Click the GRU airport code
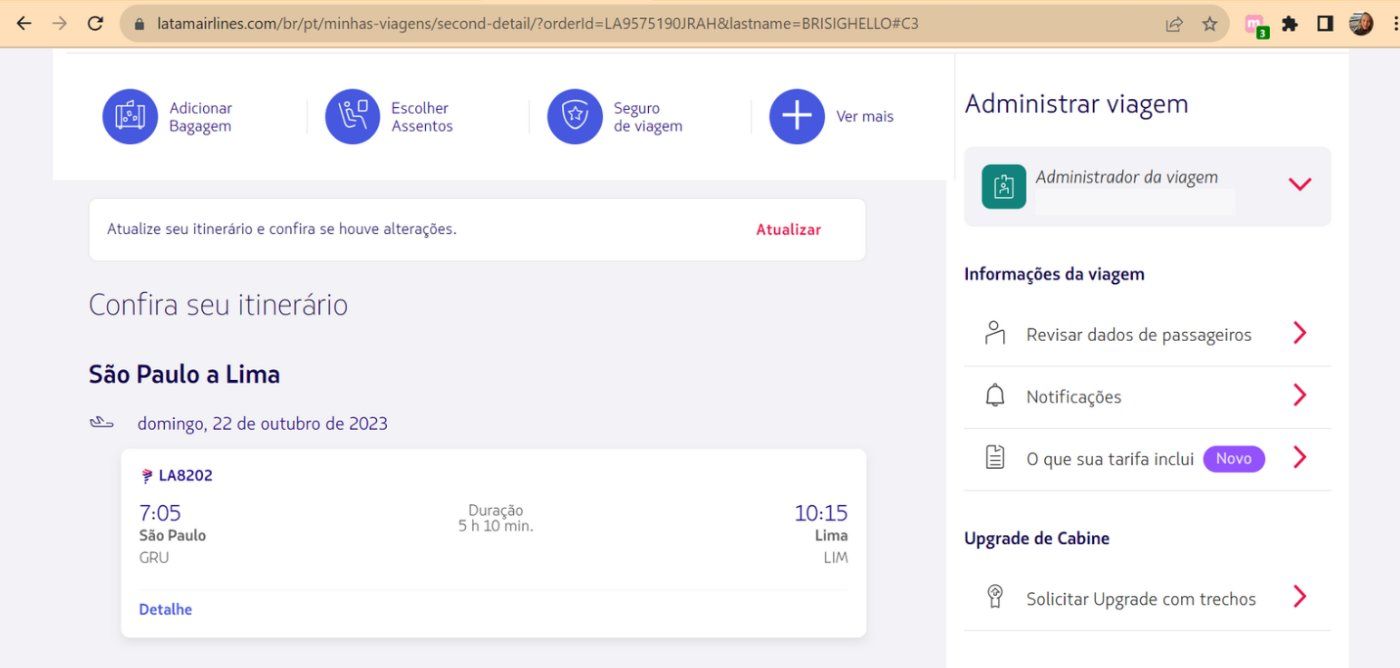This screenshot has width=1400, height=668. point(154,558)
